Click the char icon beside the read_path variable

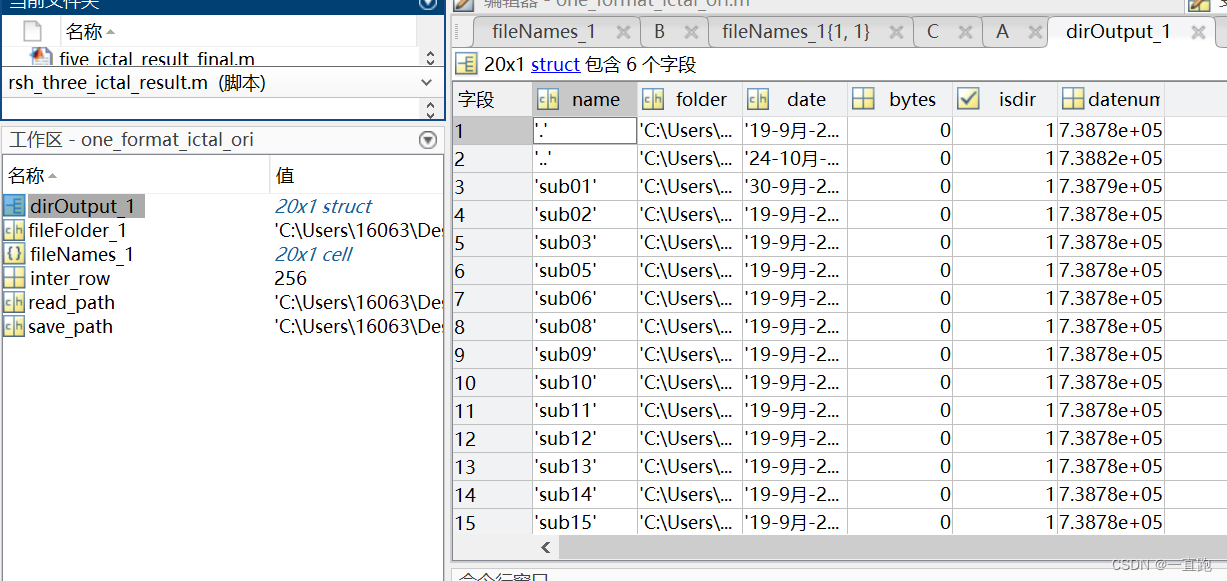pyautogui.click(x=14, y=302)
